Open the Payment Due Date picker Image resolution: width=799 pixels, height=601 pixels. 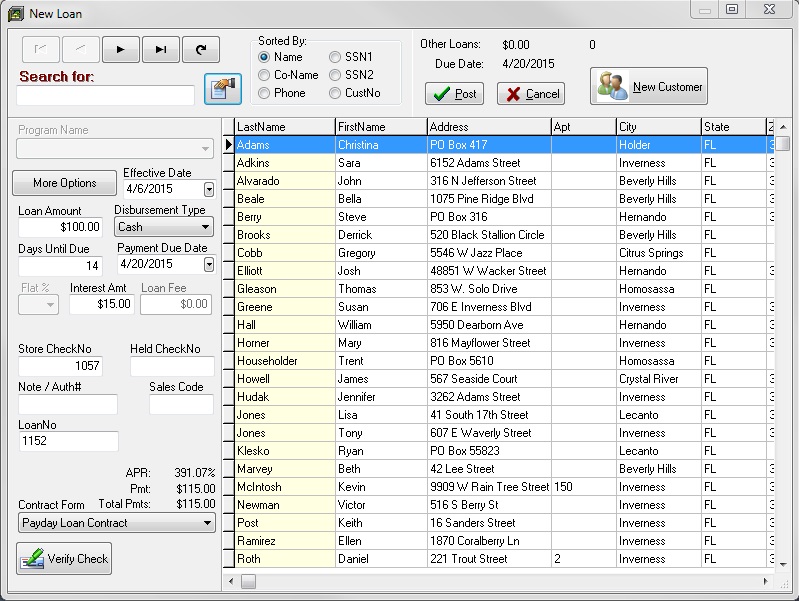pyautogui.click(x=209, y=264)
